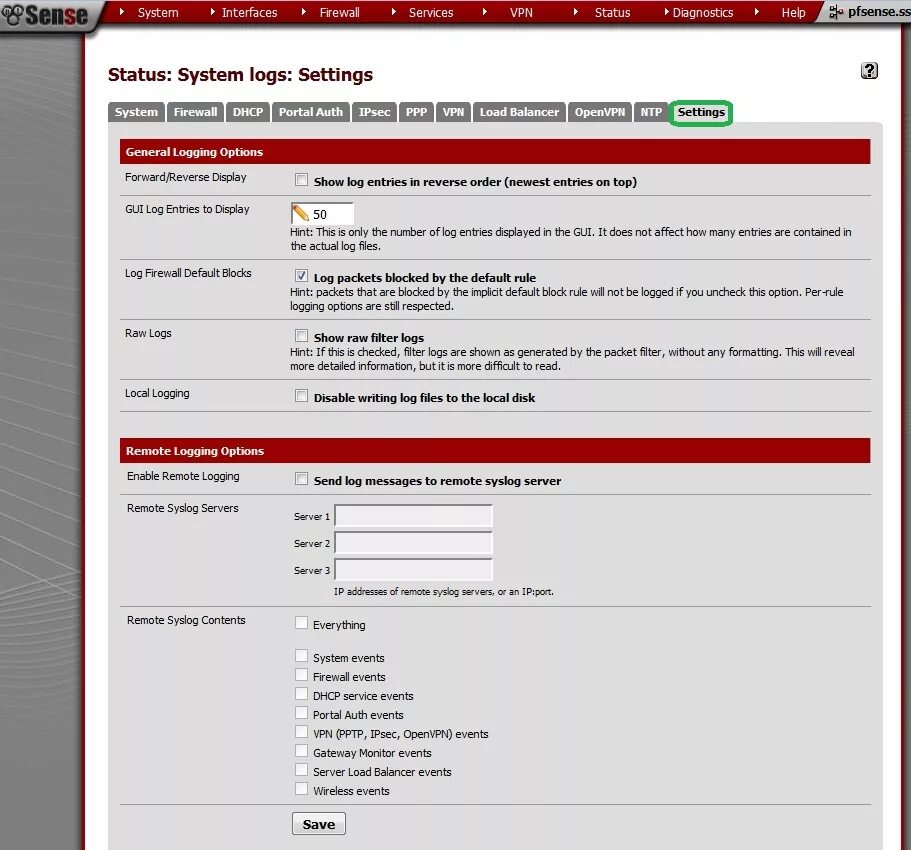This screenshot has height=850, width=911.
Task: Click the pfsense hostname at top right
Action: (878, 12)
